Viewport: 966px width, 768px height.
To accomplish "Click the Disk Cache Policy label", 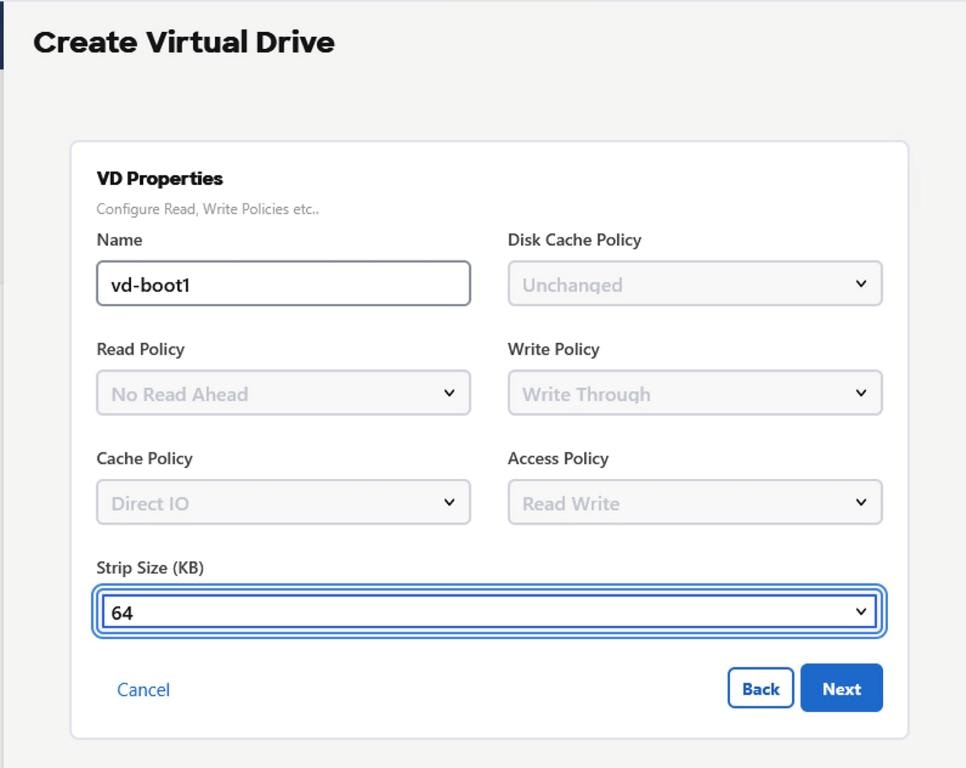I will tap(574, 240).
